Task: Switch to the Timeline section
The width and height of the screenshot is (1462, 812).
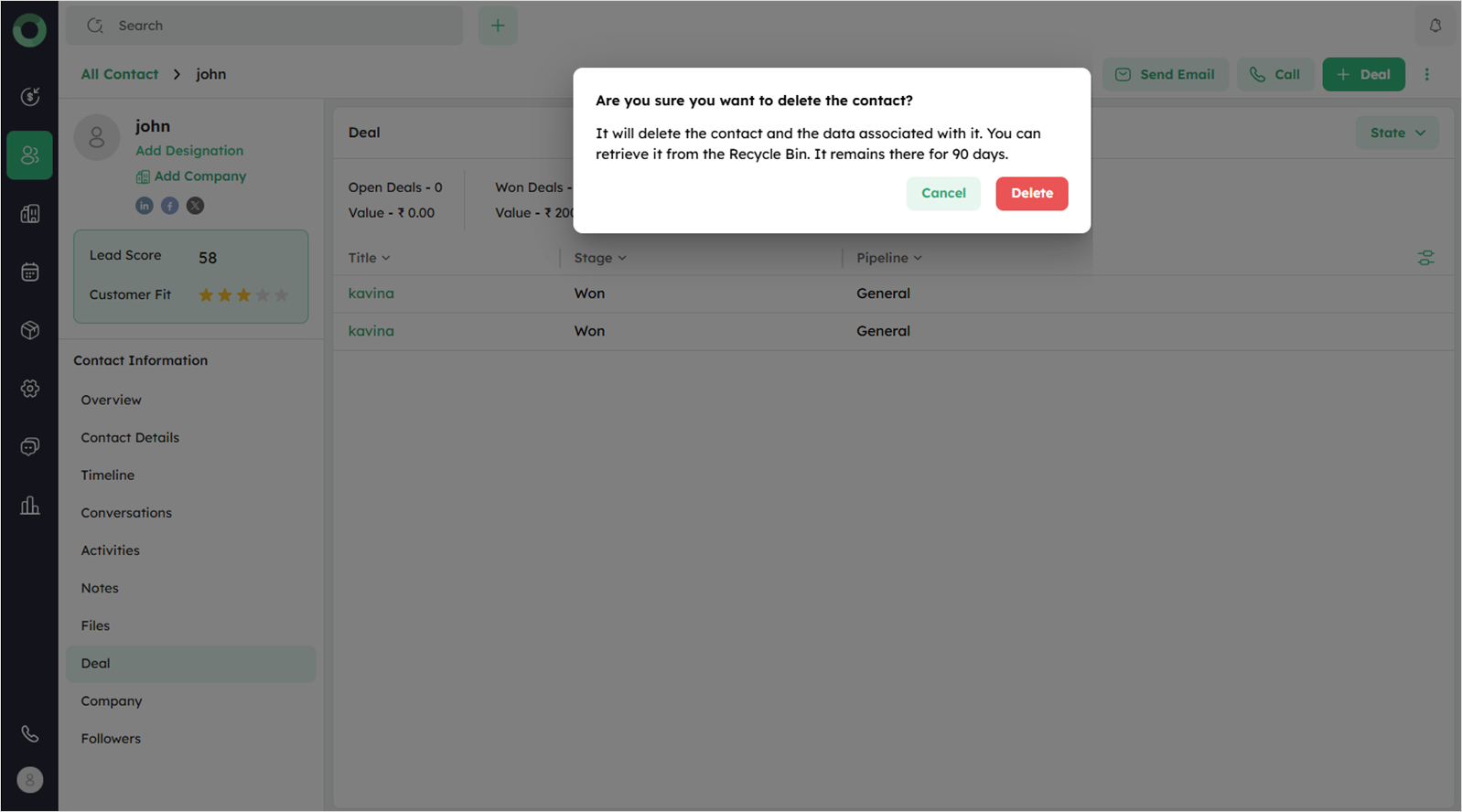Action: pyautogui.click(x=108, y=475)
